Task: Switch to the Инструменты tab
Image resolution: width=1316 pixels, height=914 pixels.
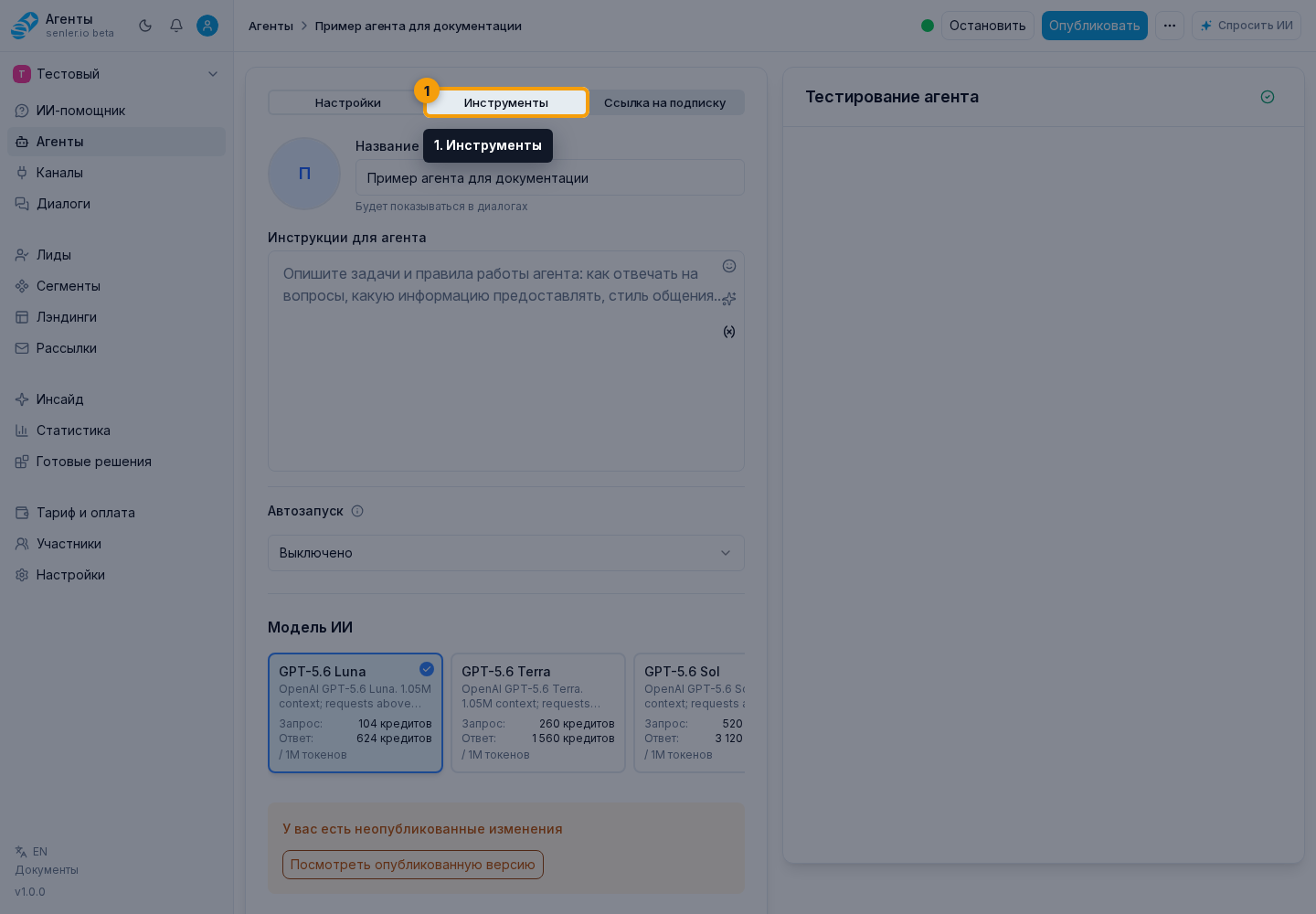Action: [506, 102]
